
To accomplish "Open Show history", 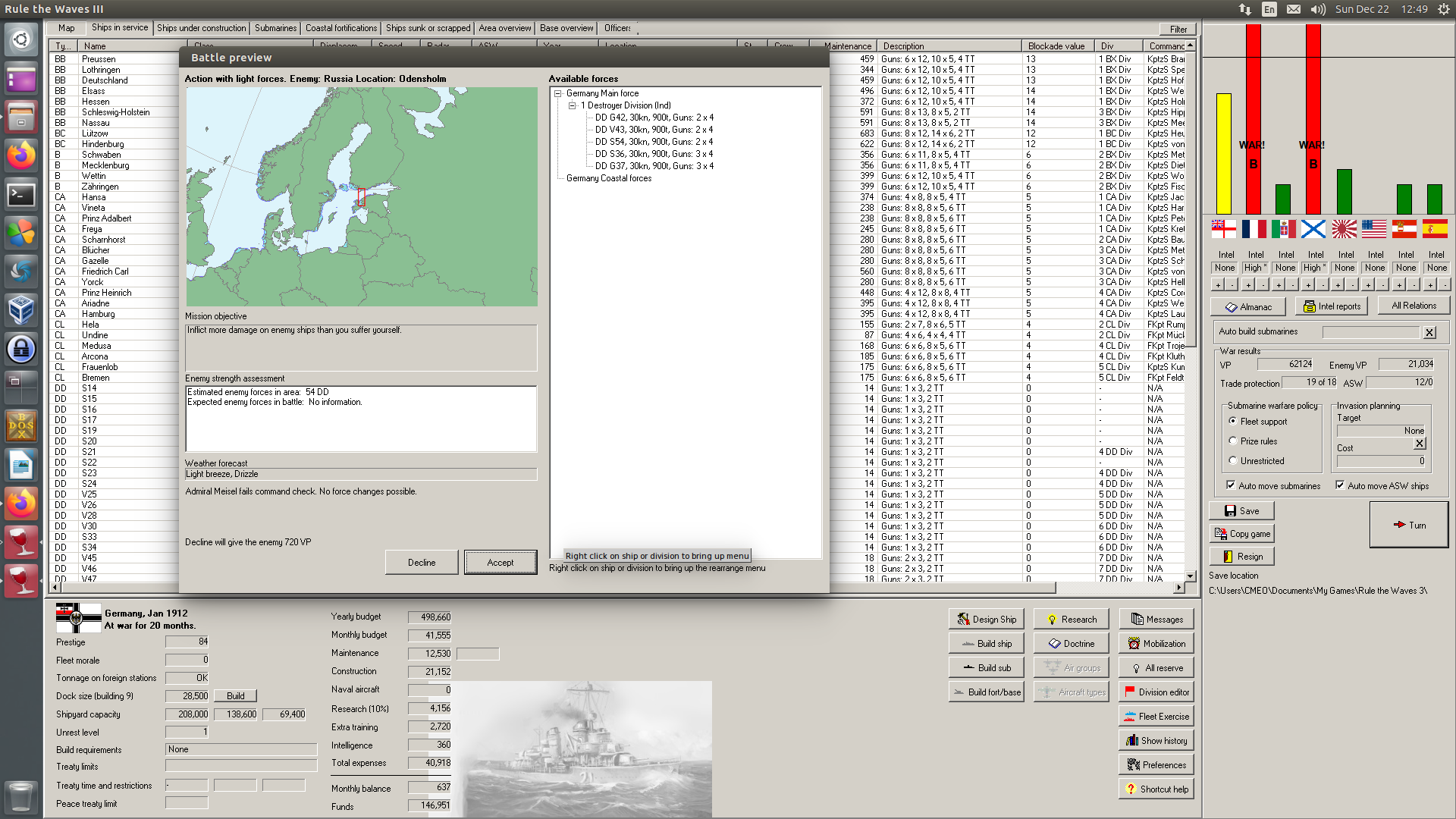I will coord(1156,740).
